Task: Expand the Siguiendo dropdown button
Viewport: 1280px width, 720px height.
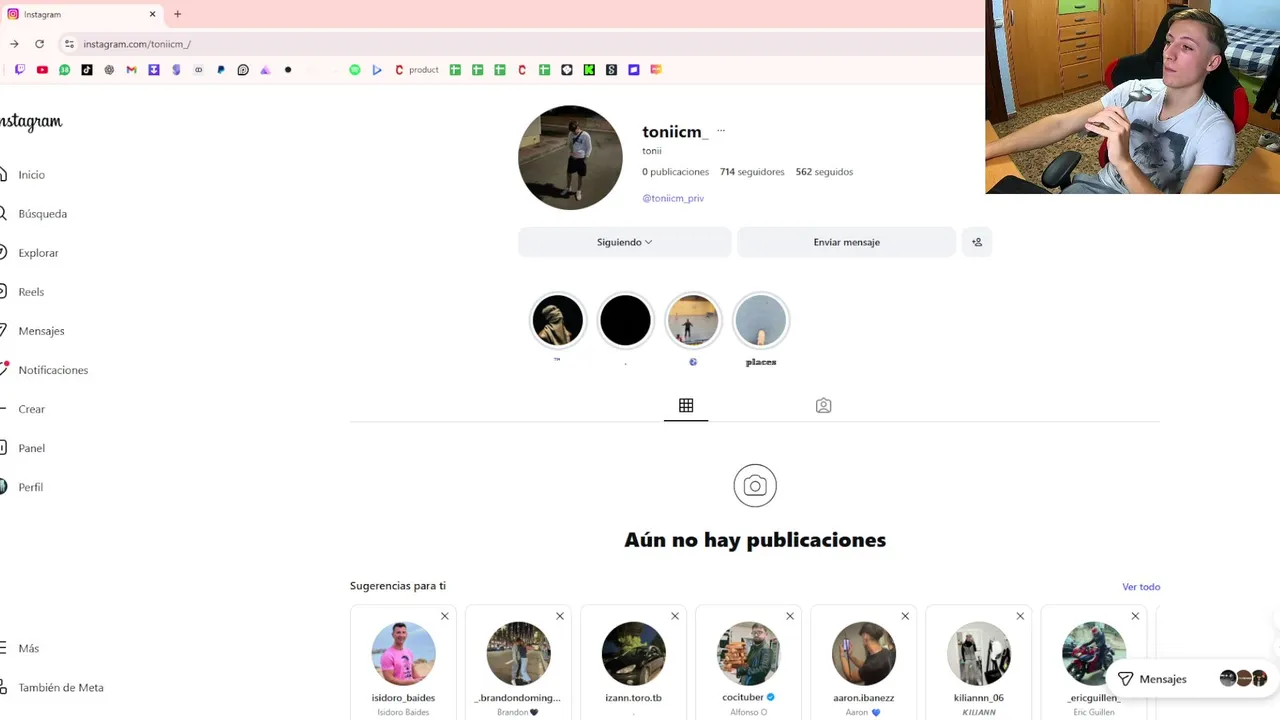Action: (625, 242)
